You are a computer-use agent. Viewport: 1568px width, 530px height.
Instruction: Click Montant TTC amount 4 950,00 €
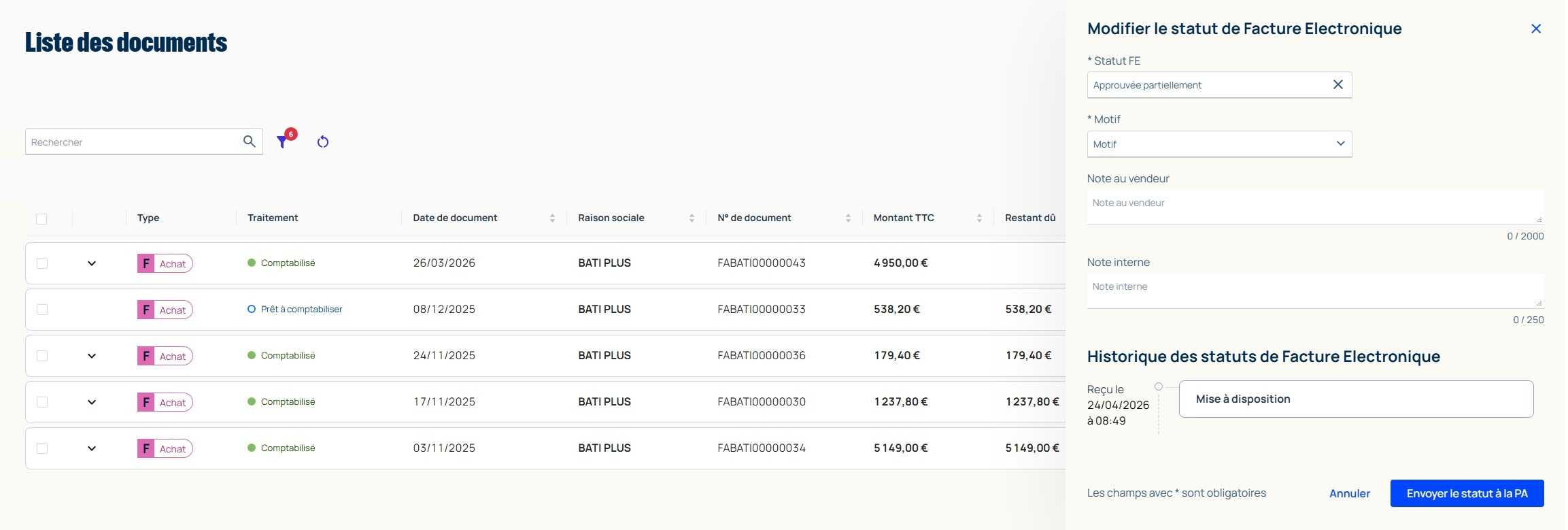tap(901, 263)
